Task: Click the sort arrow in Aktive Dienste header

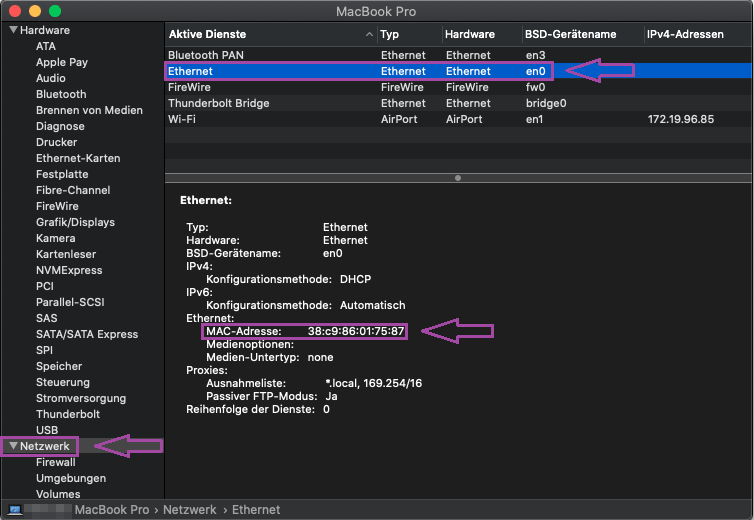Action: click(x=369, y=34)
